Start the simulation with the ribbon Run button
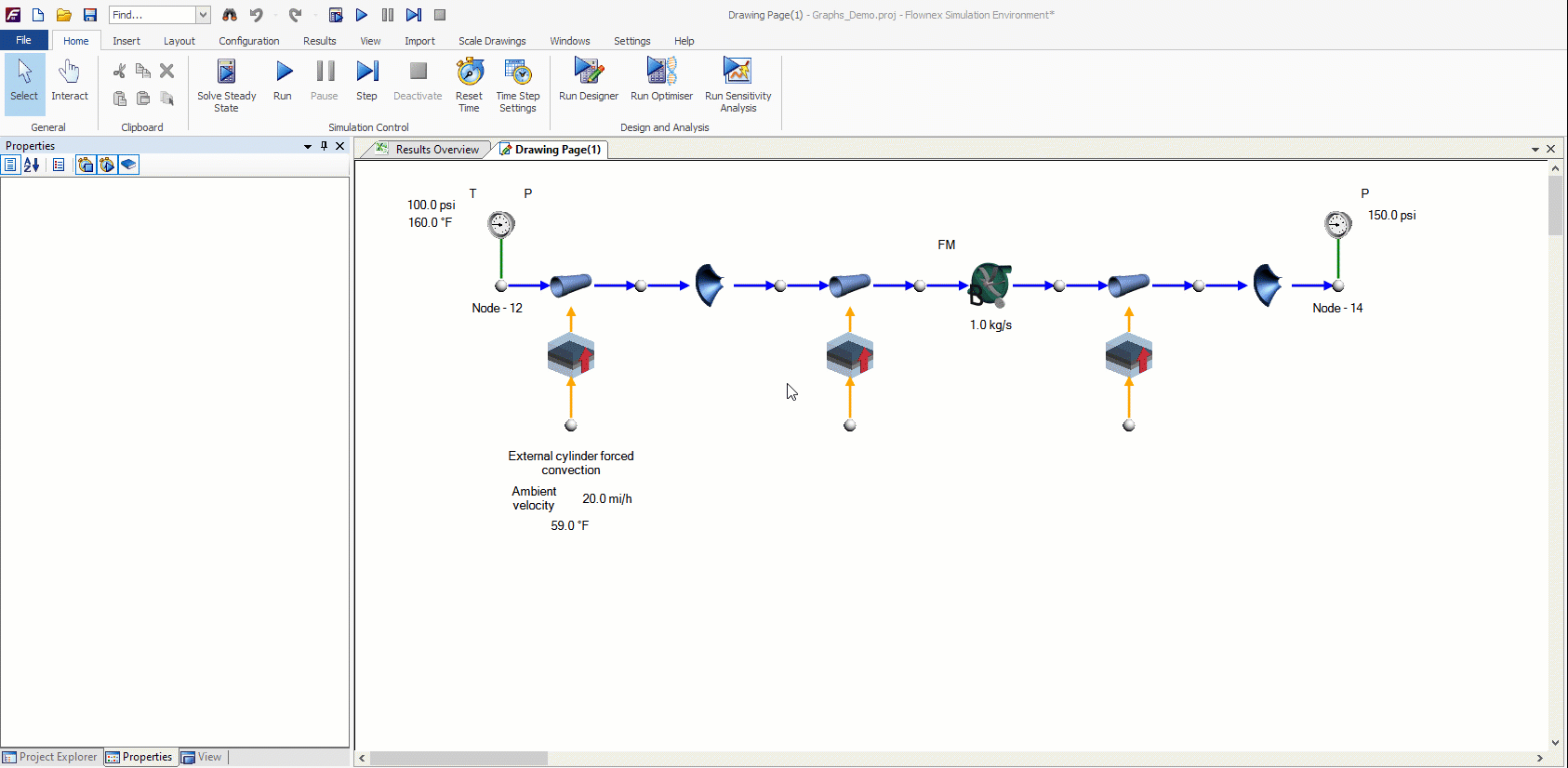The width and height of the screenshot is (1568, 768). click(283, 81)
